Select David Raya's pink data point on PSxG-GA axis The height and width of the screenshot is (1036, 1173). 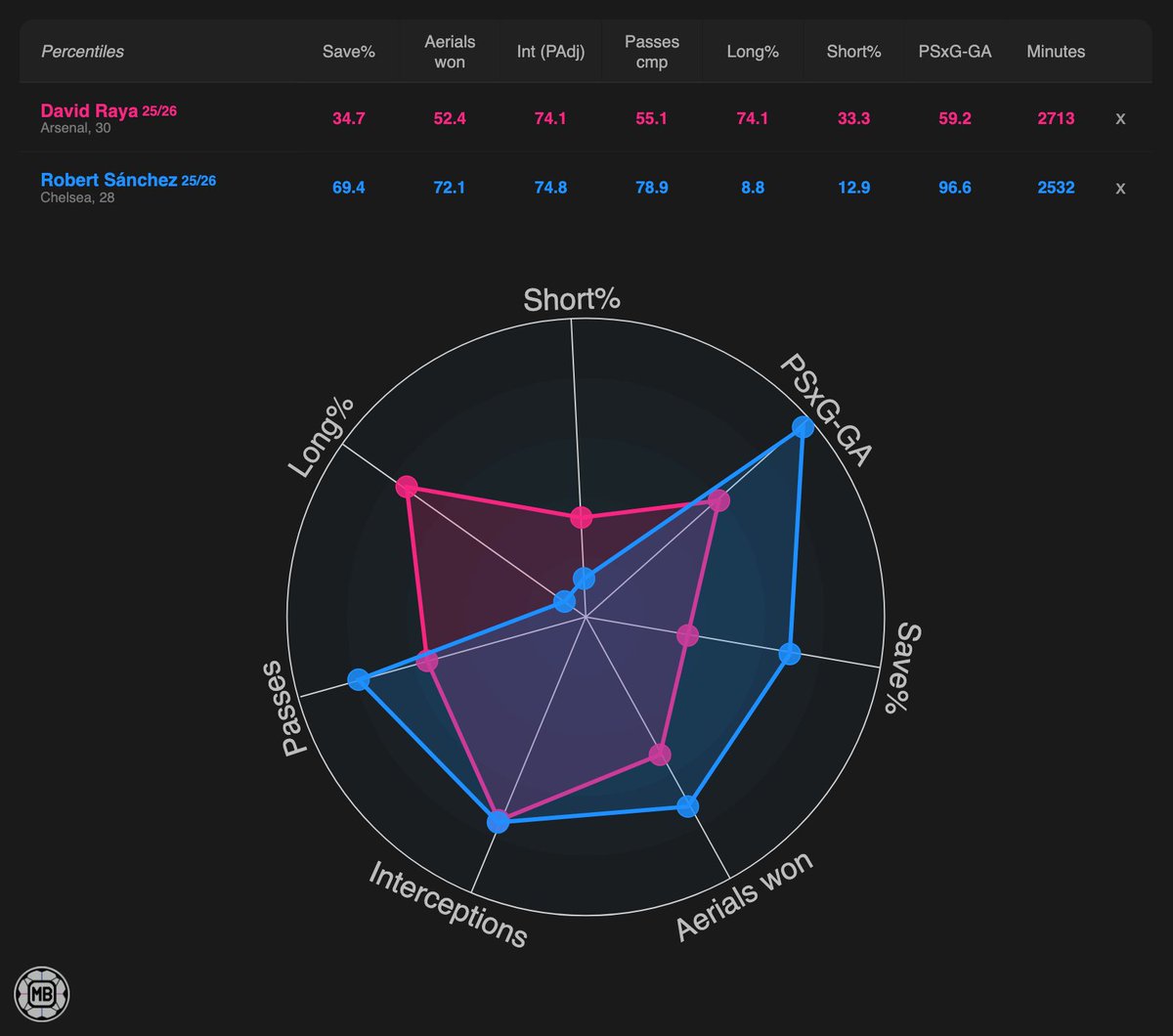720,500
